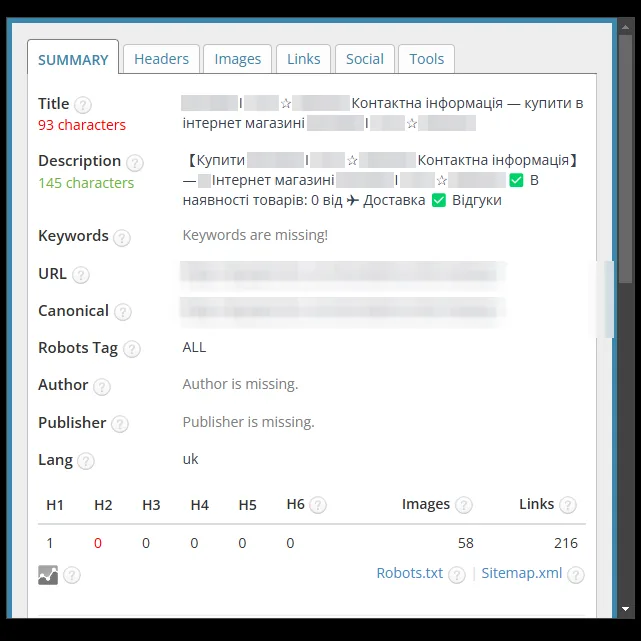Screen dimensions: 641x641
Task: Click help icon next to H6 heading
Action: (x=318, y=505)
